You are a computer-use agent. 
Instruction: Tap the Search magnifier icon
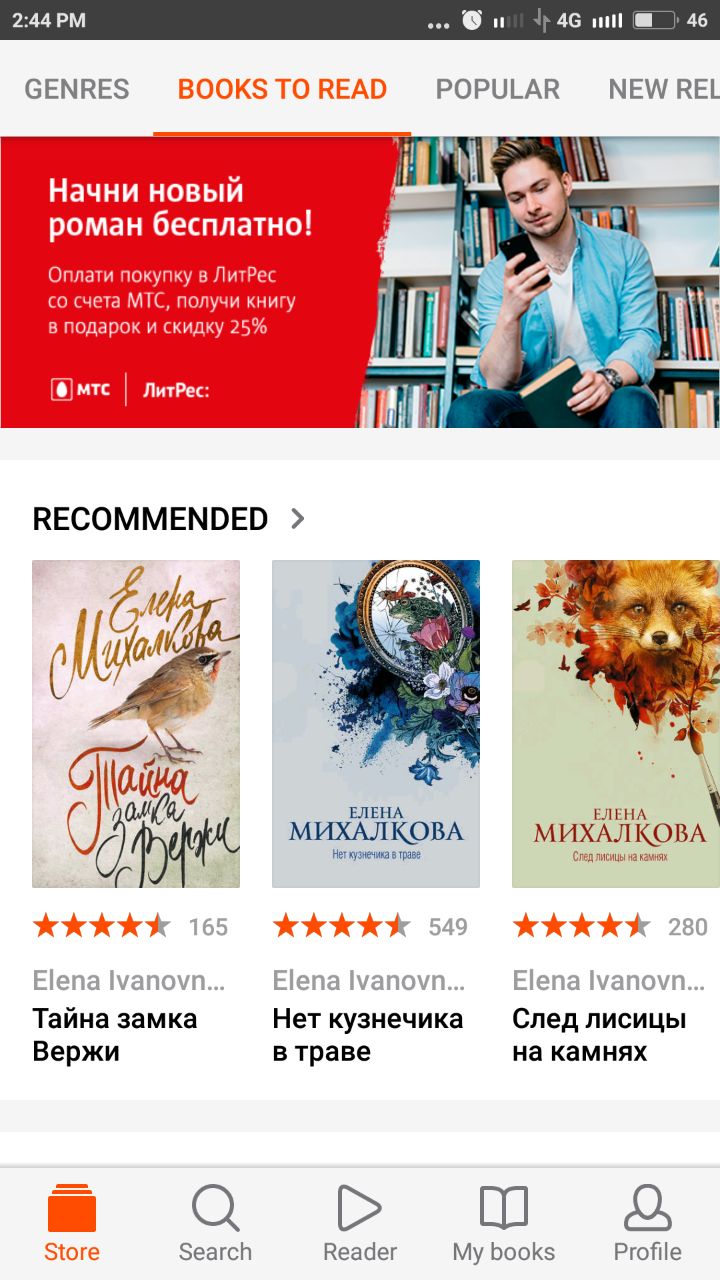[215, 1208]
